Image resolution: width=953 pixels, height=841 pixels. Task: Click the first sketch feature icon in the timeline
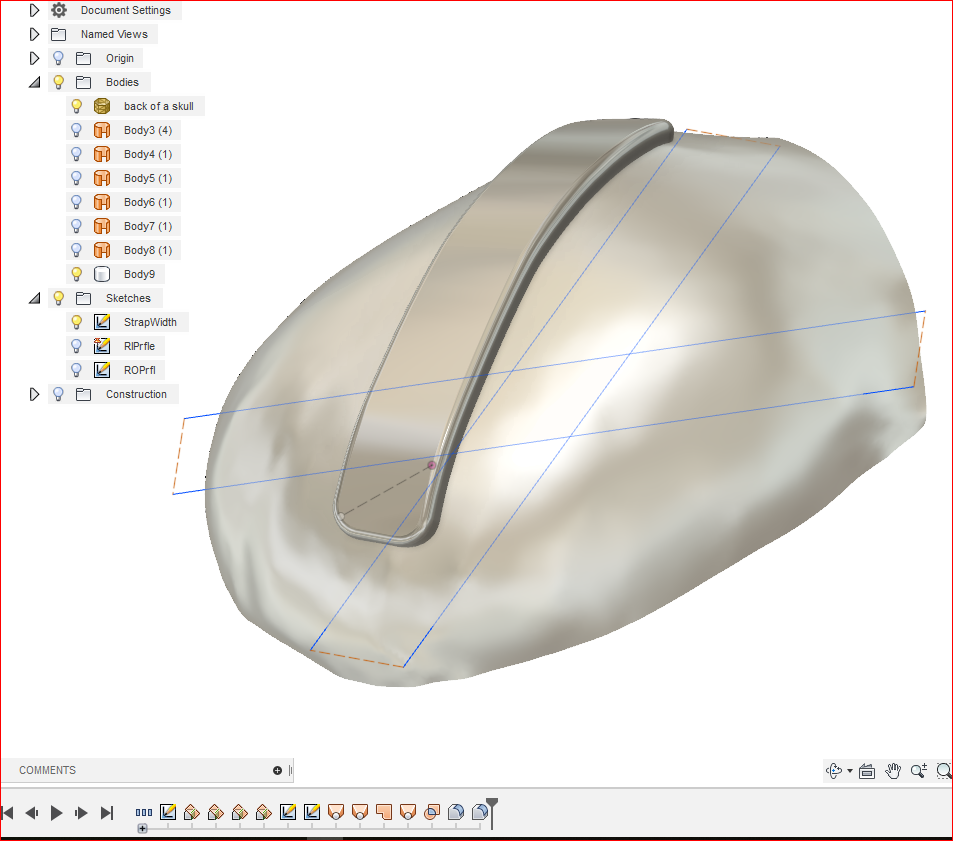168,812
